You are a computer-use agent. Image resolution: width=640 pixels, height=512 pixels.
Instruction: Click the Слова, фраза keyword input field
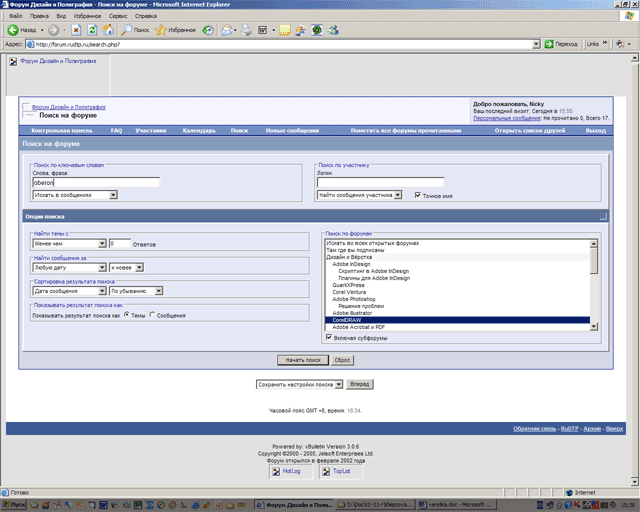click(x=96, y=183)
